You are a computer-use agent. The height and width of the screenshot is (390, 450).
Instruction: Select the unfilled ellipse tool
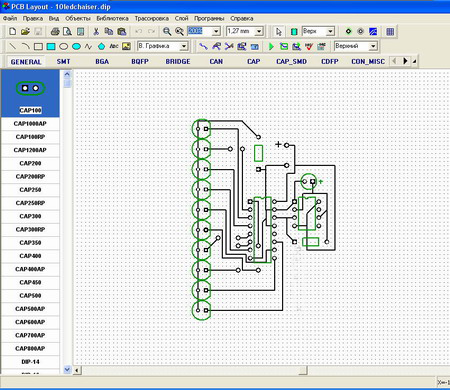click(64, 46)
